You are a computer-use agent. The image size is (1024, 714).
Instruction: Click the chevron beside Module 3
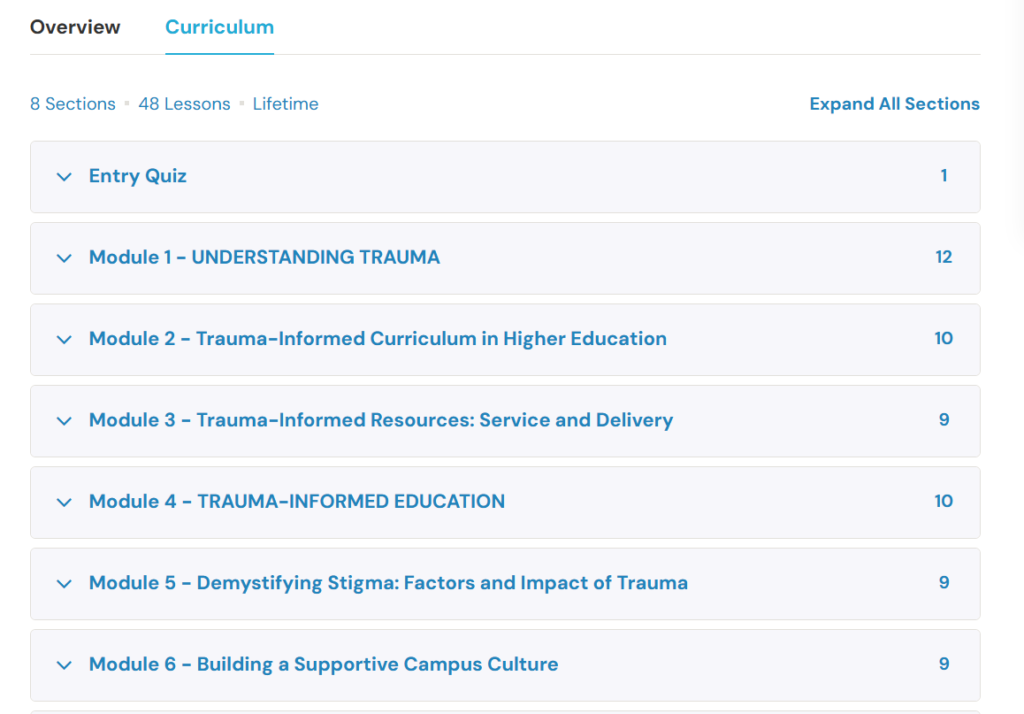click(x=64, y=421)
